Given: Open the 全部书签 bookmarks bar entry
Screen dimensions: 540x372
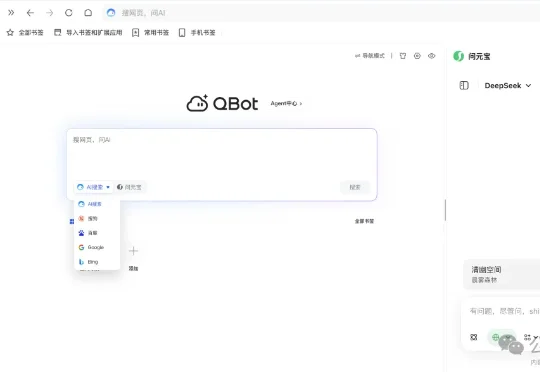Looking at the screenshot, I should [25, 32].
